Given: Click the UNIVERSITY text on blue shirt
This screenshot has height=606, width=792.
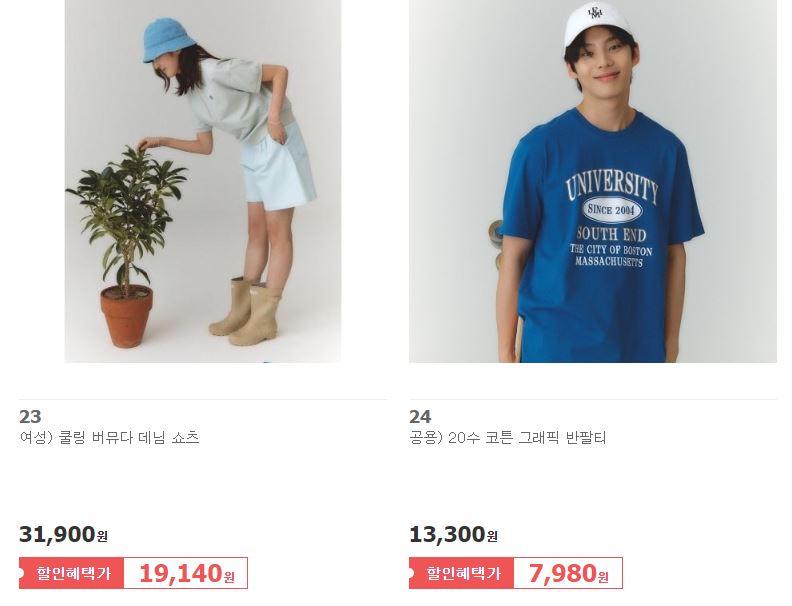Looking at the screenshot, I should pyautogui.click(x=611, y=185).
